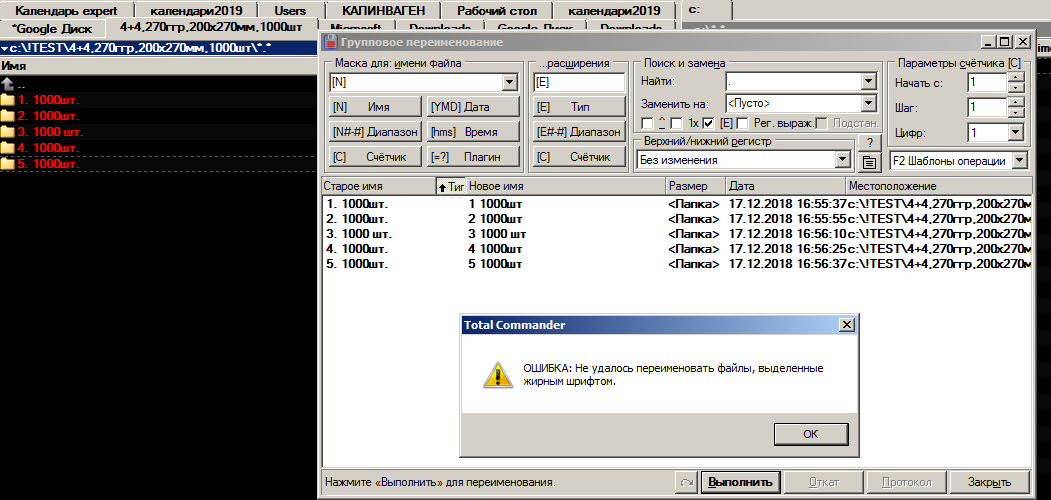The image size is (1051, 500).
Task: Open the 'Рабочий стол' tab
Action: (x=497, y=11)
